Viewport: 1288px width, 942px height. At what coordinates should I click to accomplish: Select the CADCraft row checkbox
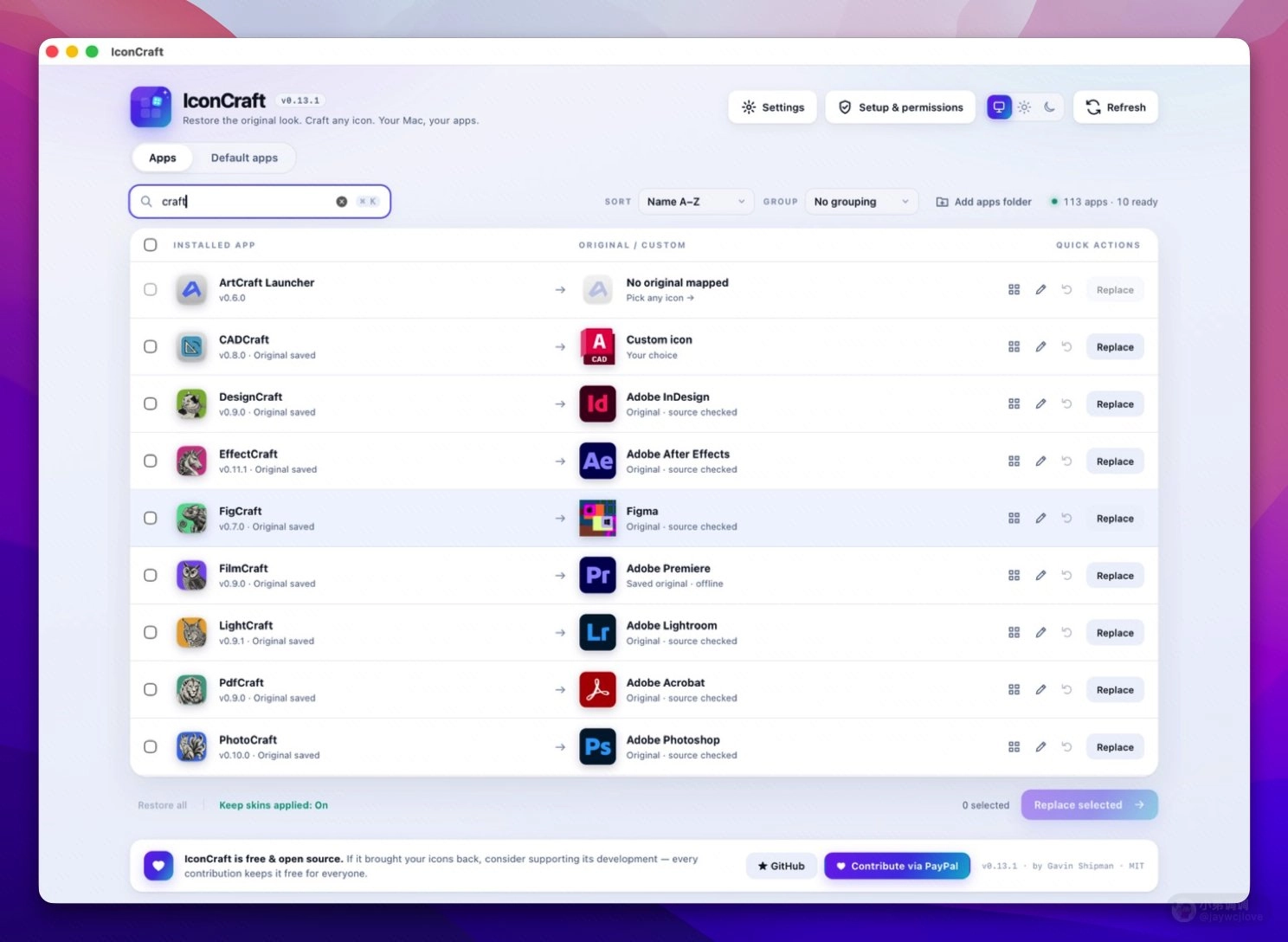151,347
